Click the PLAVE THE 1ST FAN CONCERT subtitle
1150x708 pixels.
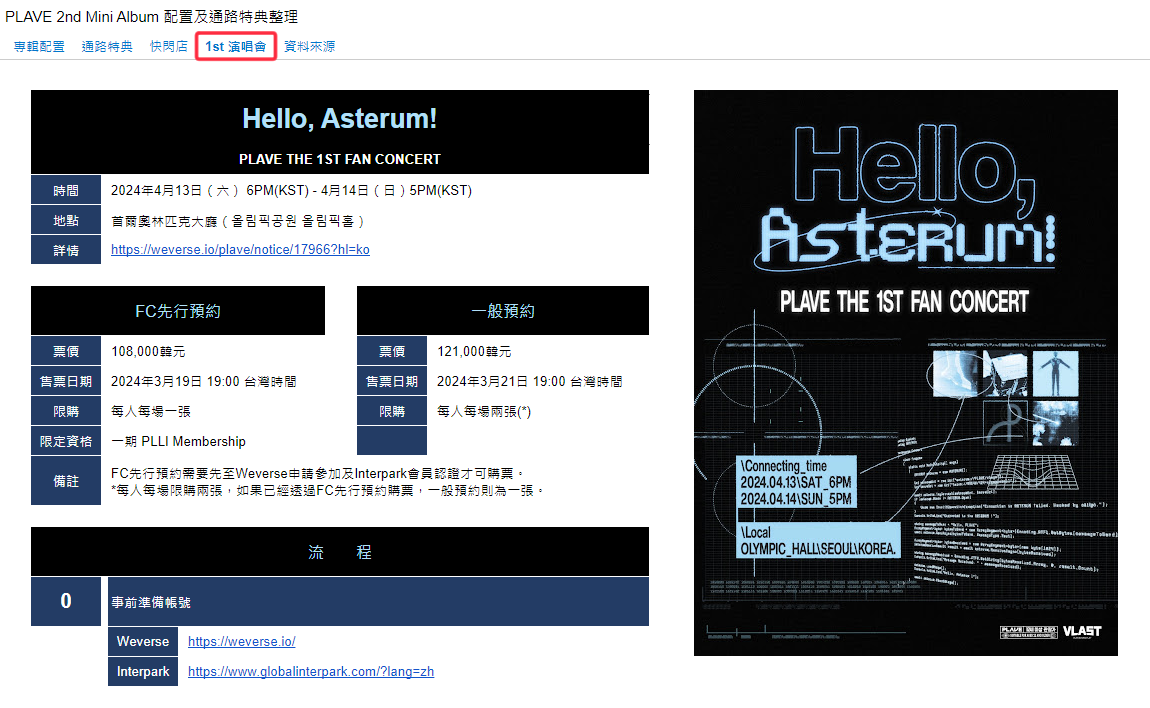[x=340, y=159]
